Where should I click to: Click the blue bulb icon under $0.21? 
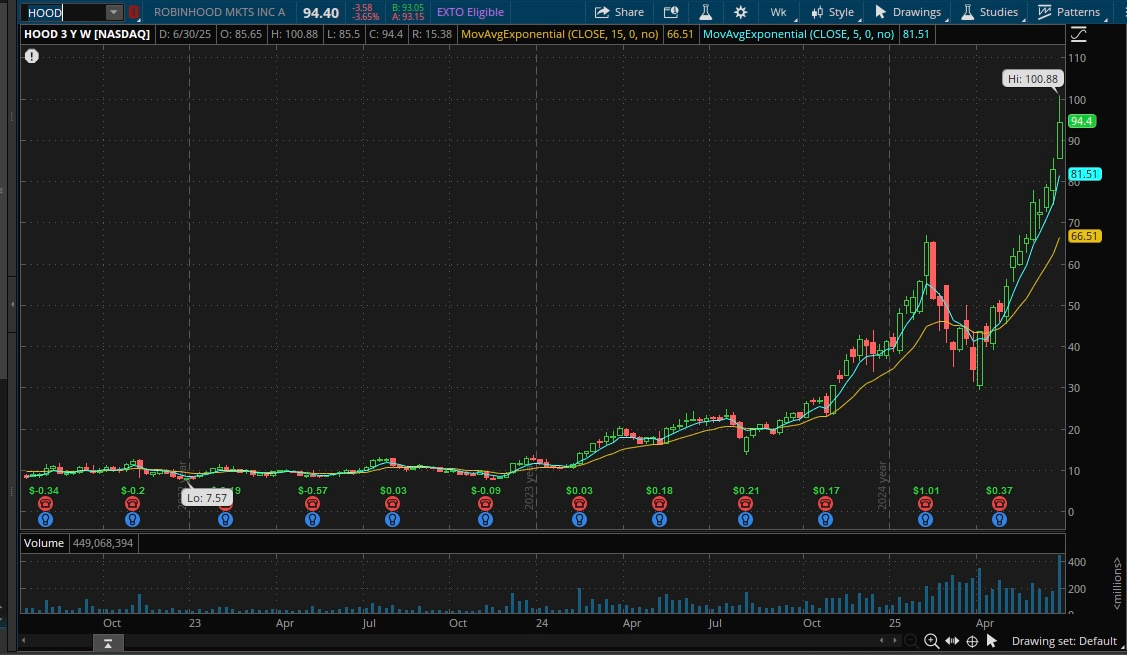click(x=745, y=519)
